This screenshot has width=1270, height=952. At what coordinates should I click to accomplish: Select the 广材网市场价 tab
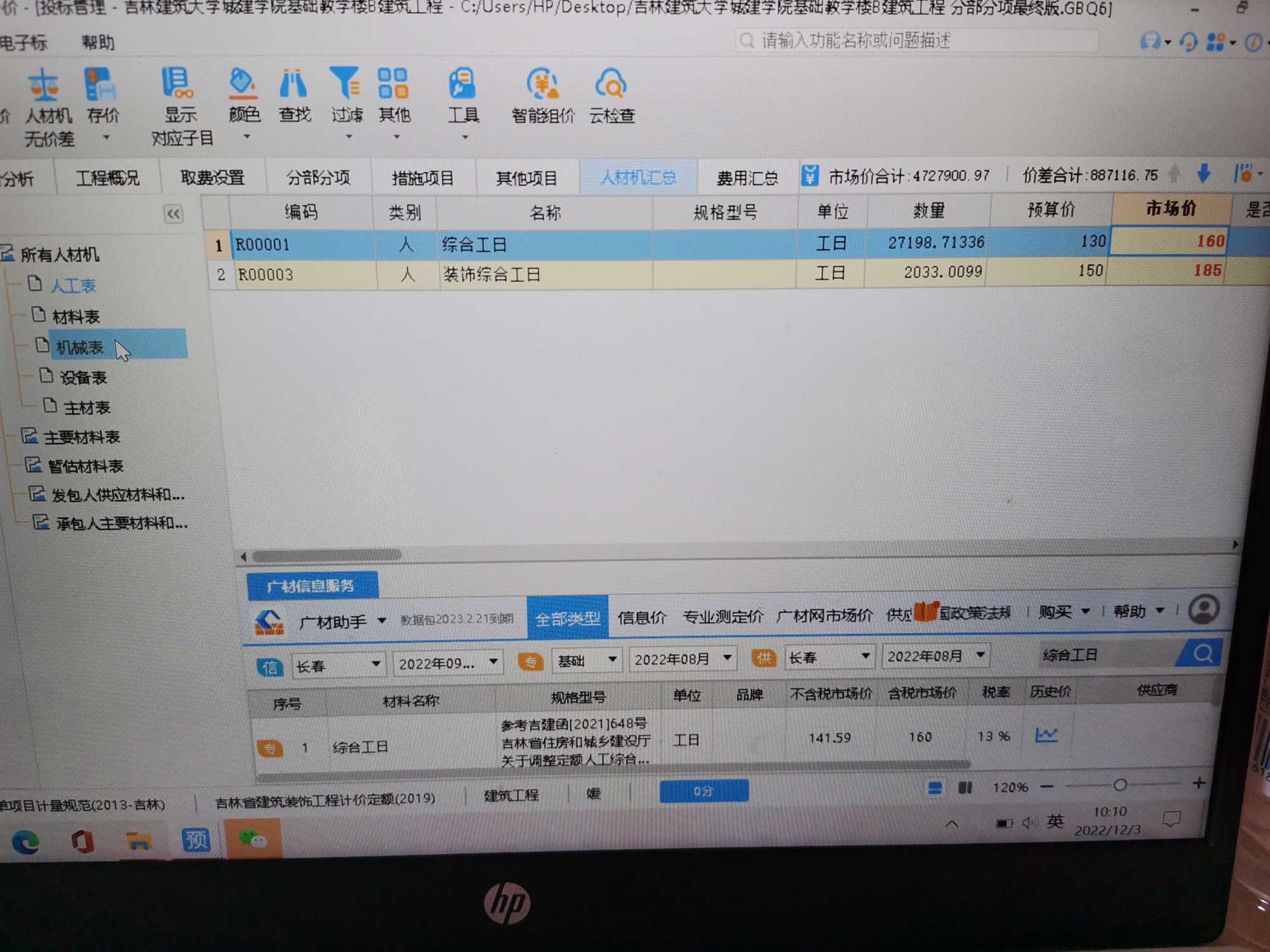tap(824, 615)
